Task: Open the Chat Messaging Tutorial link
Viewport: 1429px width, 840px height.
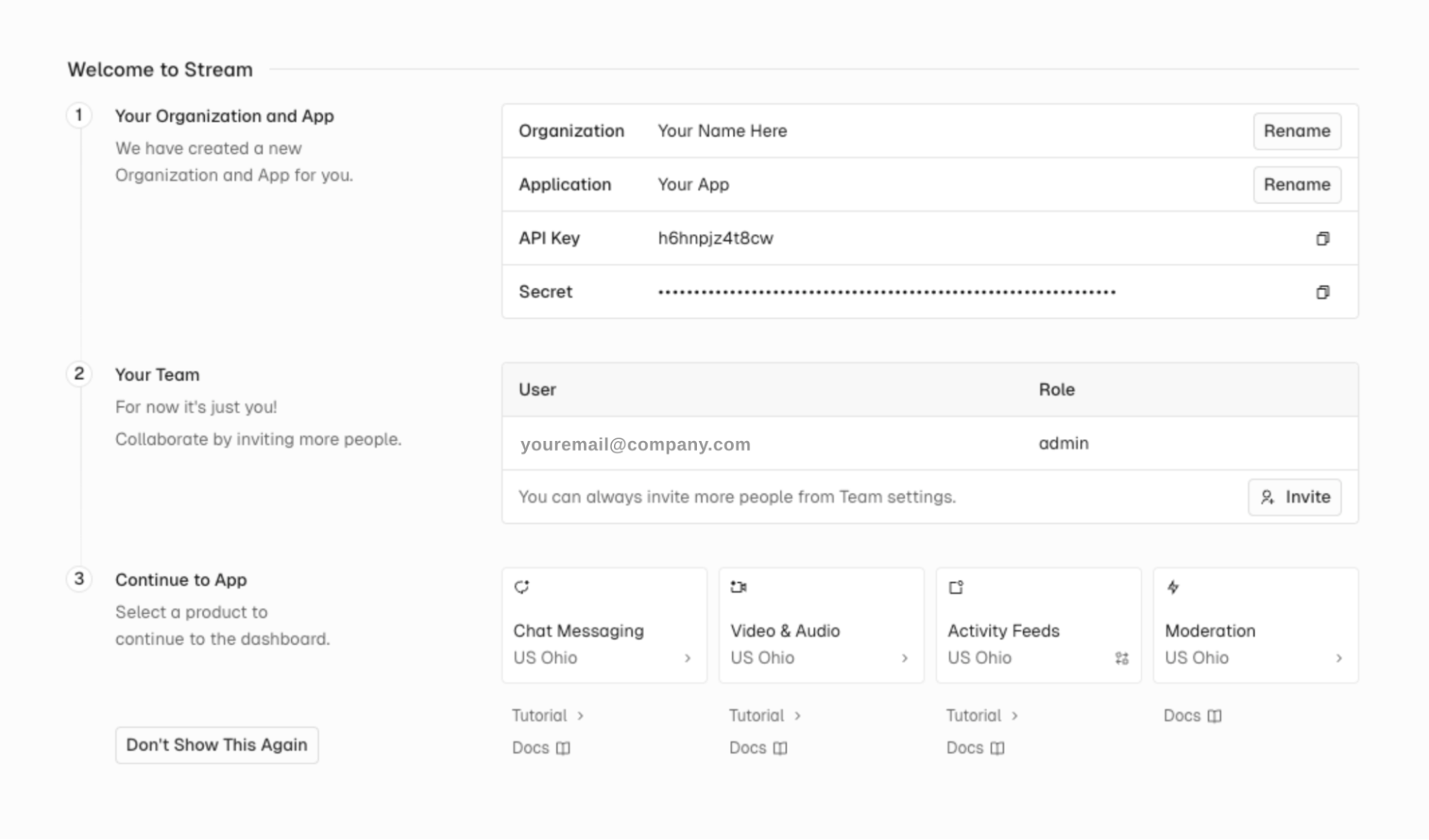Action: pos(548,716)
